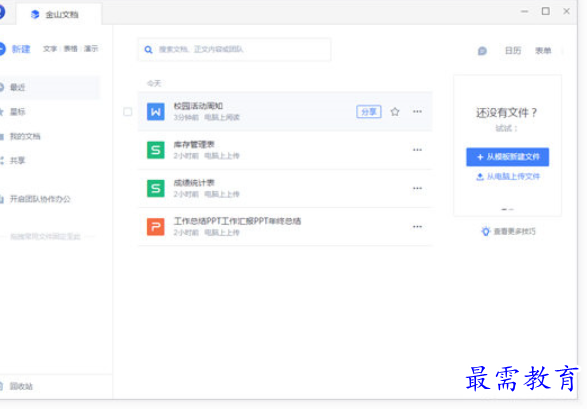This screenshot has height=410, width=587.
Task: Click the green S icon of 成绩统计表
Action: click(x=155, y=188)
